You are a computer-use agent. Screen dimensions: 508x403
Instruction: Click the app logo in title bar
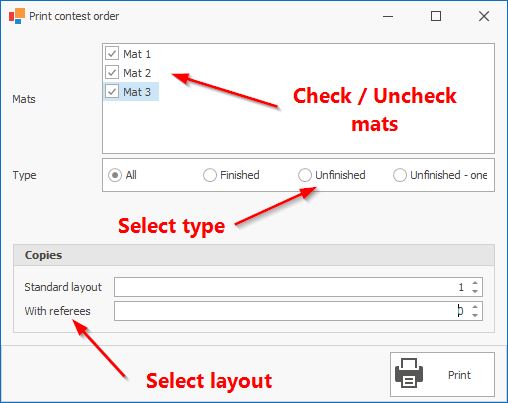click(x=17, y=16)
